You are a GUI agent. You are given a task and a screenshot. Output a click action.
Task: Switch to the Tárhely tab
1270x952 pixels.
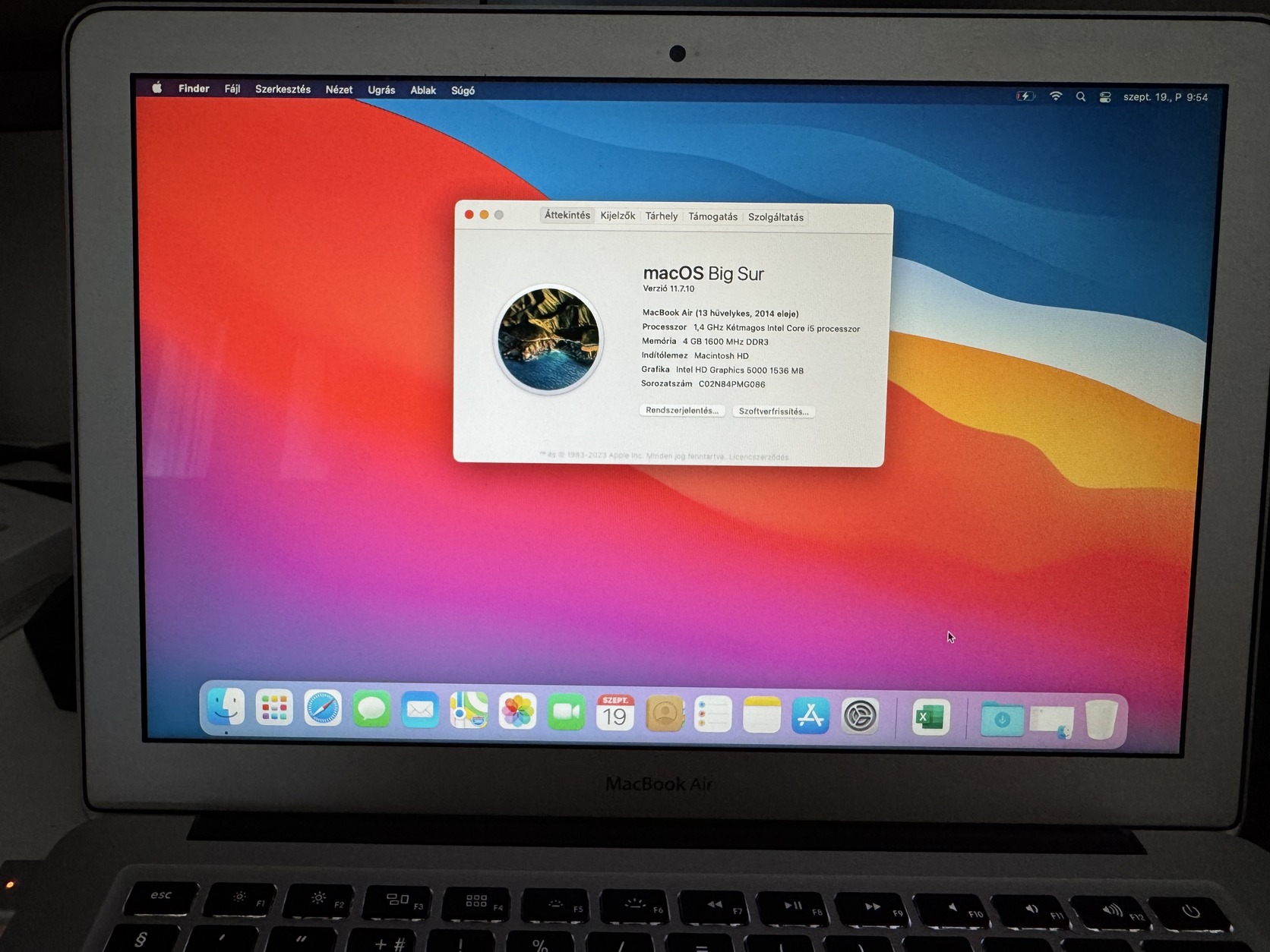pyautogui.click(x=662, y=216)
